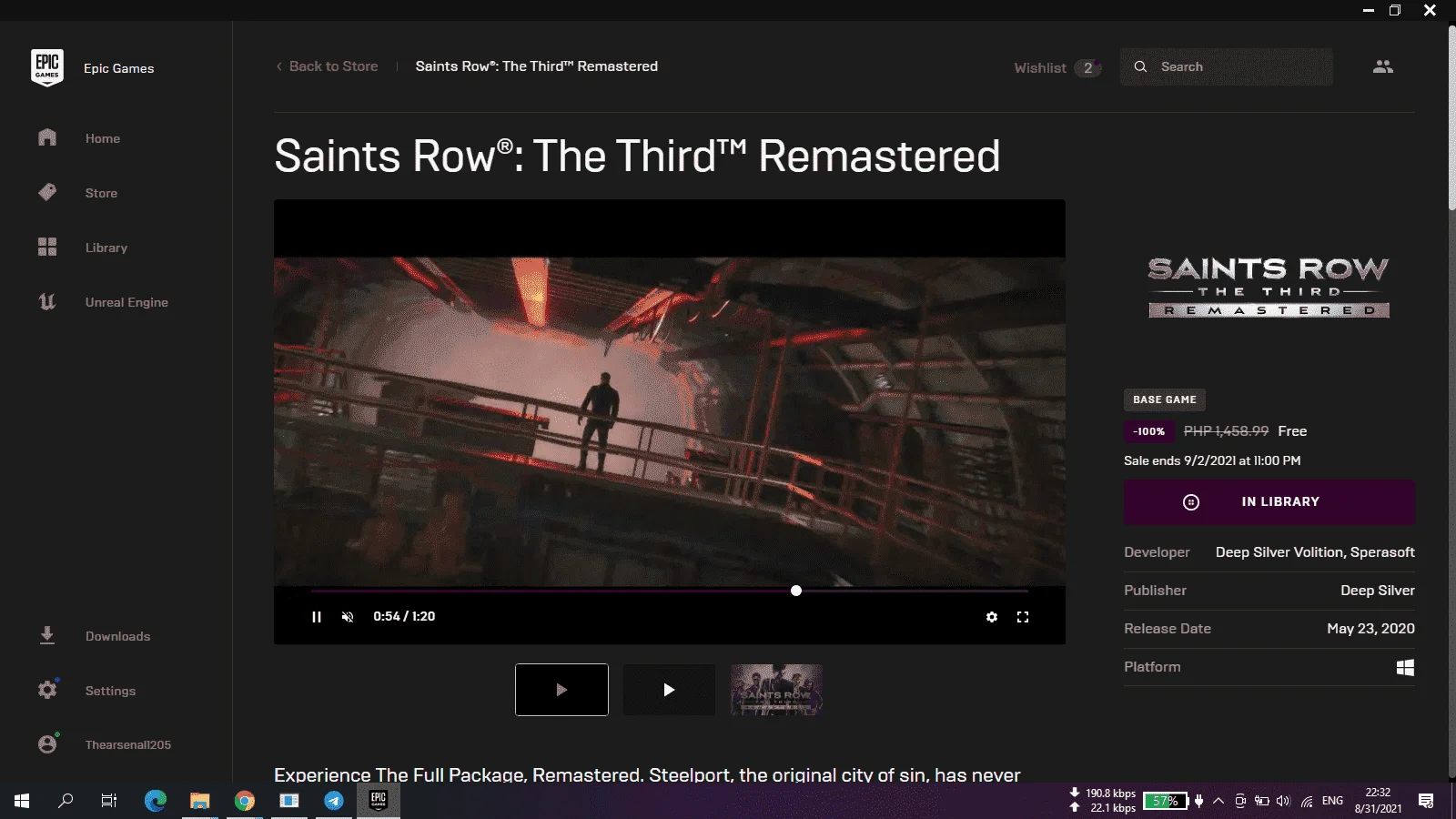This screenshot has height=819, width=1456.
Task: Select the first trailer video thumbnail
Action: 561,690
